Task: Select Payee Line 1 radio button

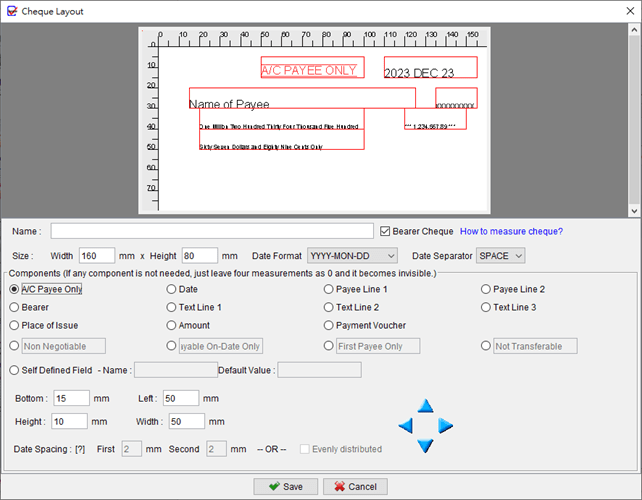Action: 328,289
